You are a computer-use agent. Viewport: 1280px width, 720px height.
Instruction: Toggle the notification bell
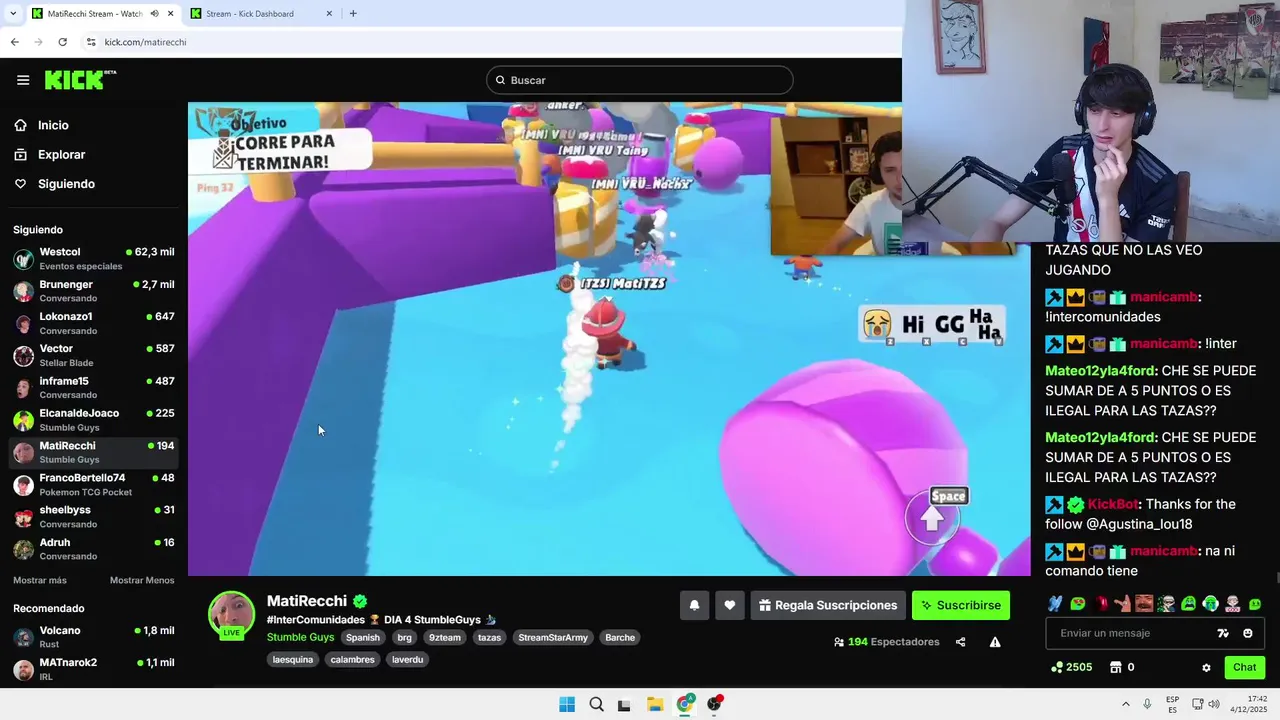(x=694, y=605)
